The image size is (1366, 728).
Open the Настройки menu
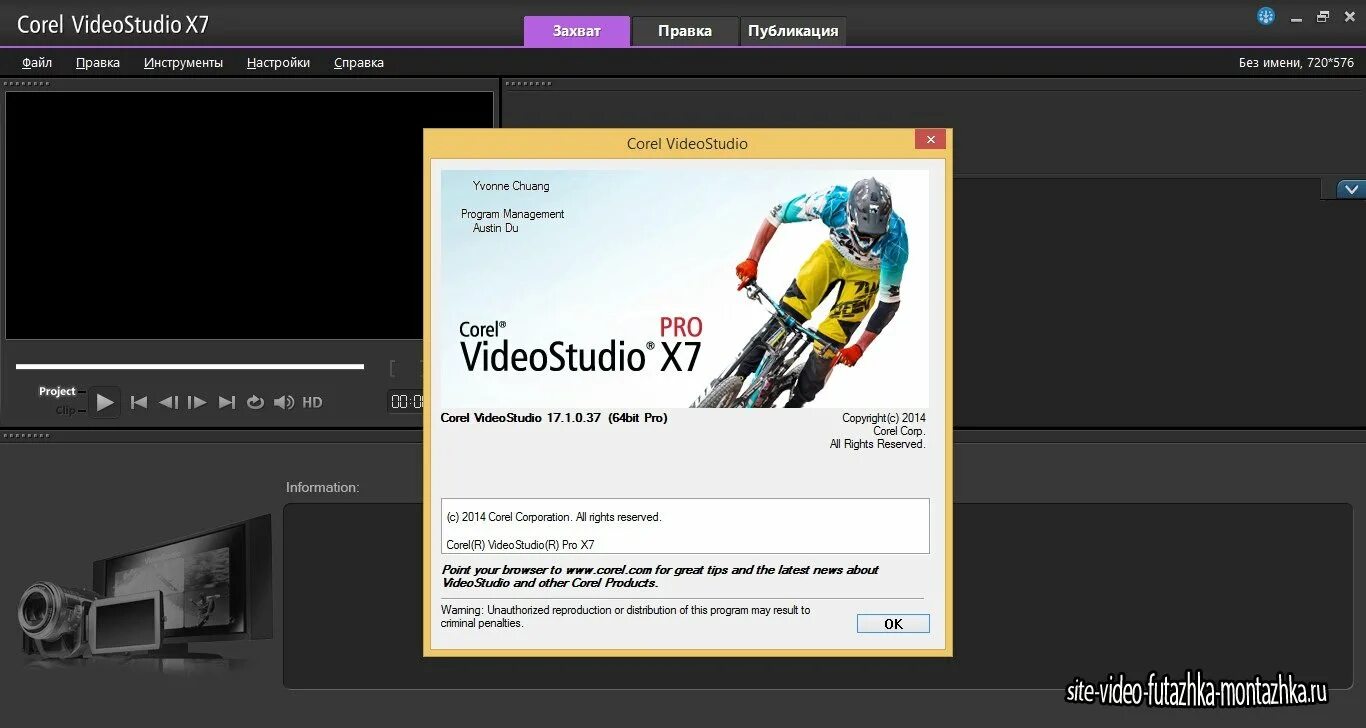(x=278, y=62)
